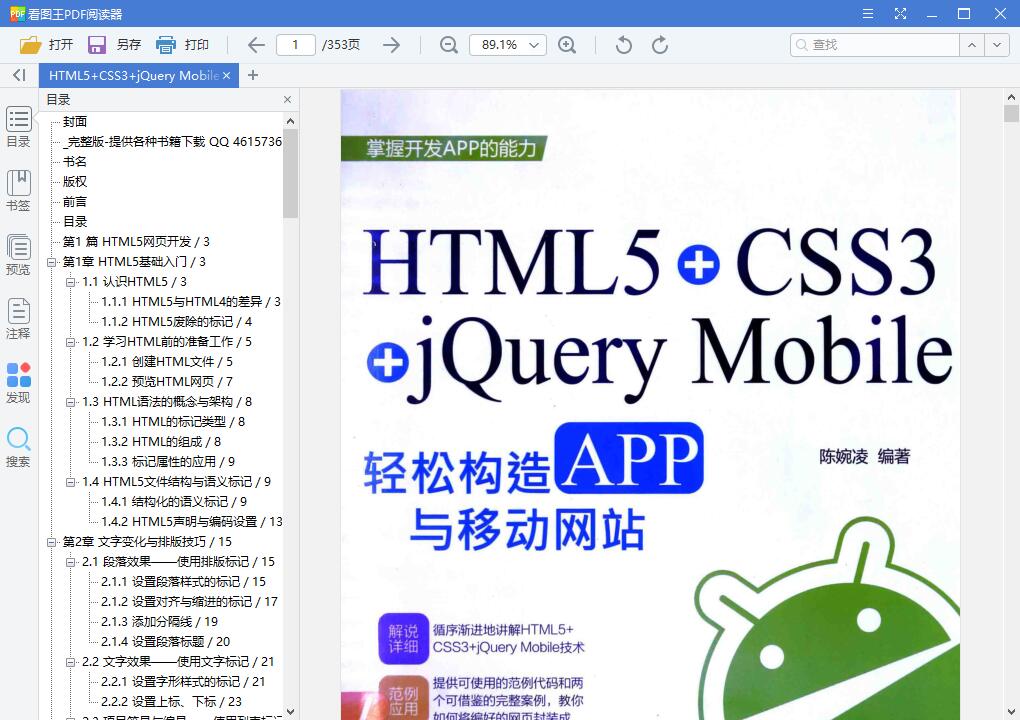Go to 1.4.2 HTML5声明与编码设置
1020x720 pixels.
[191, 522]
